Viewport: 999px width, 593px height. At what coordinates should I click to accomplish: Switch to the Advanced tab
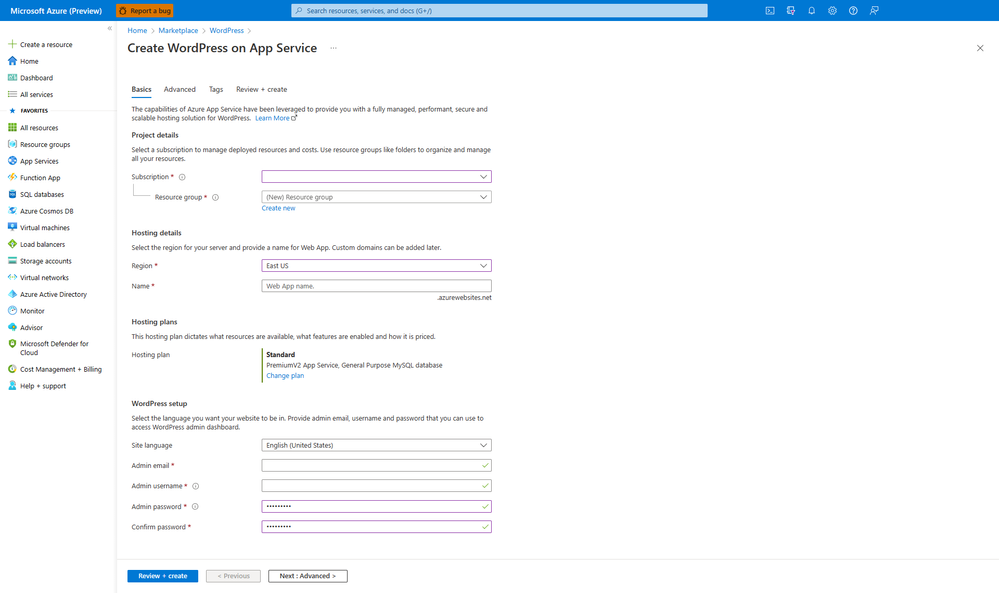(180, 89)
